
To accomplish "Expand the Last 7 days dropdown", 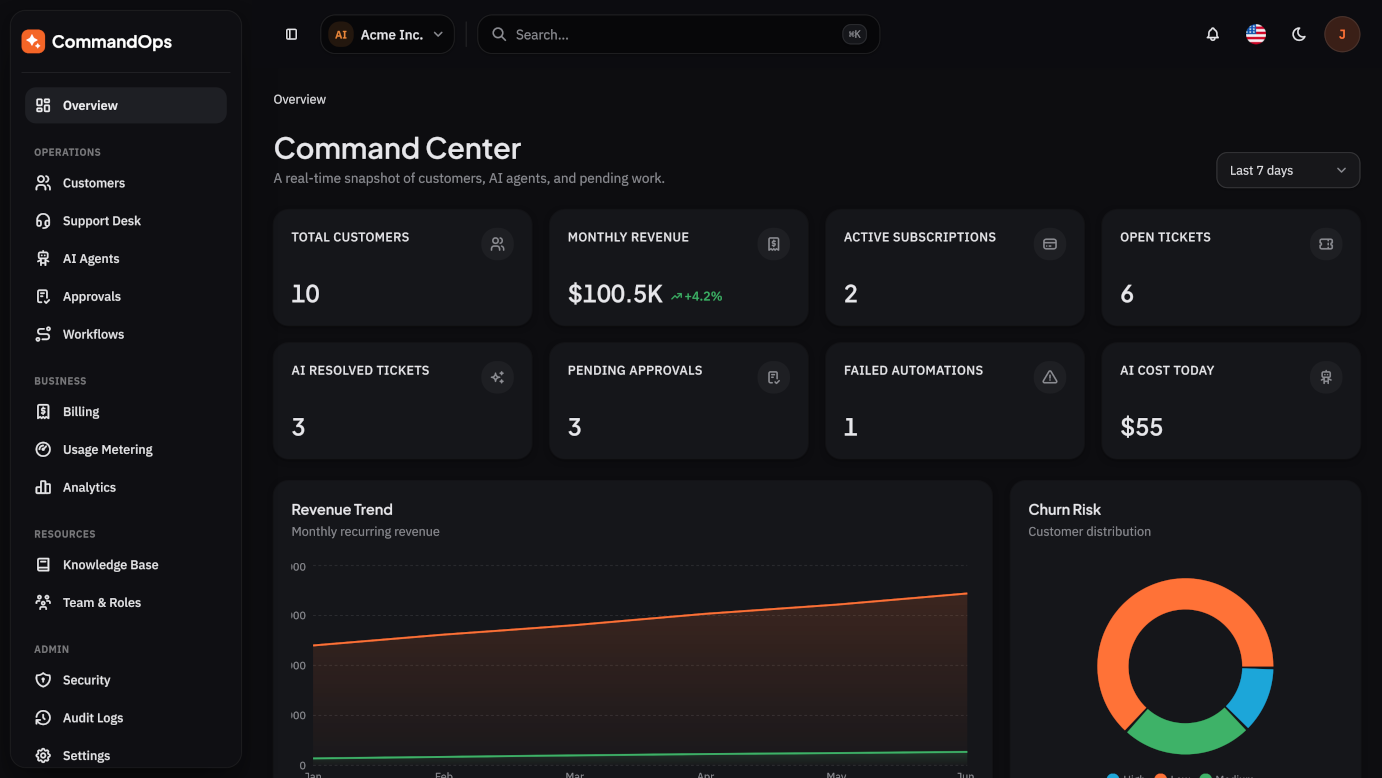I will 1288,170.
